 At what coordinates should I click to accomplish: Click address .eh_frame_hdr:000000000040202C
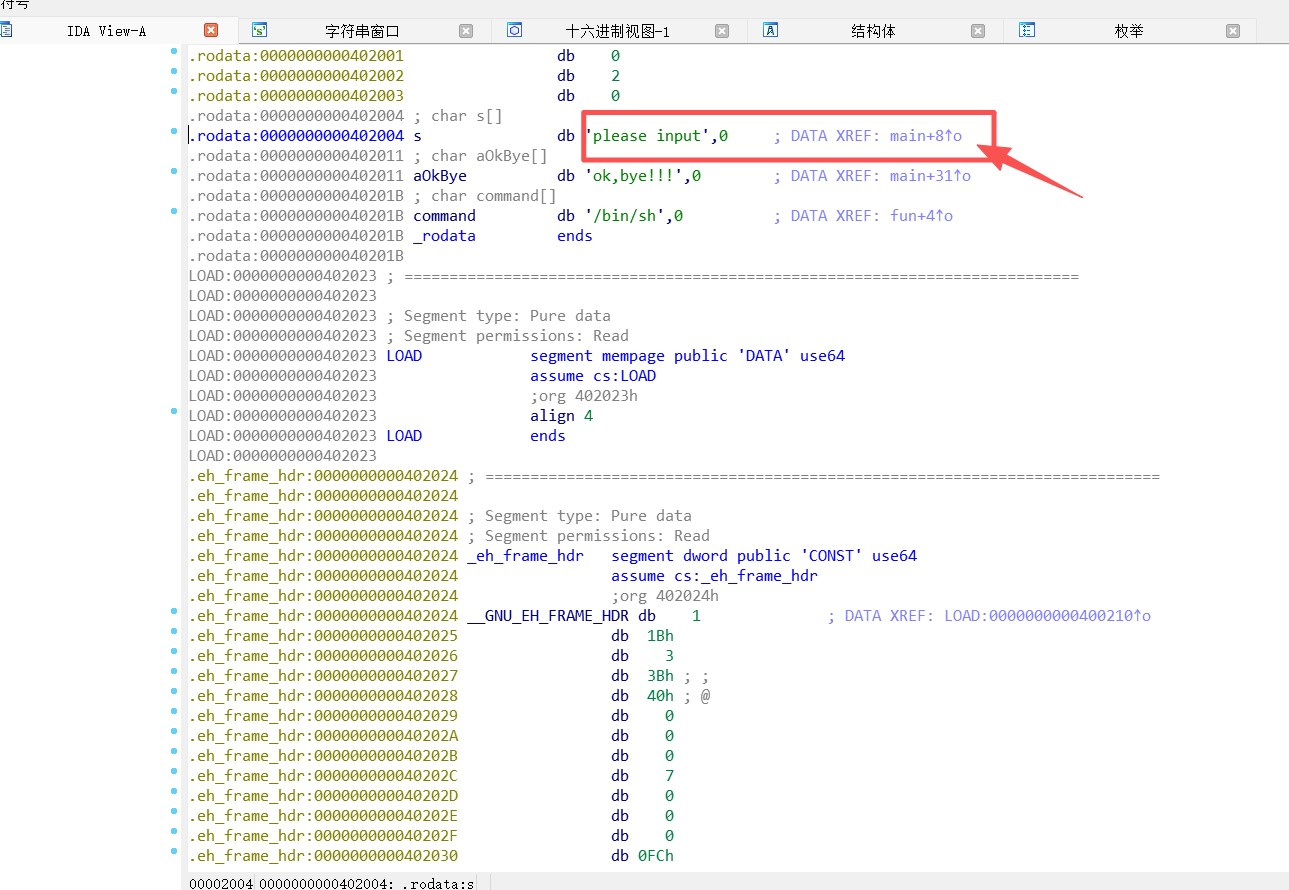(x=323, y=776)
